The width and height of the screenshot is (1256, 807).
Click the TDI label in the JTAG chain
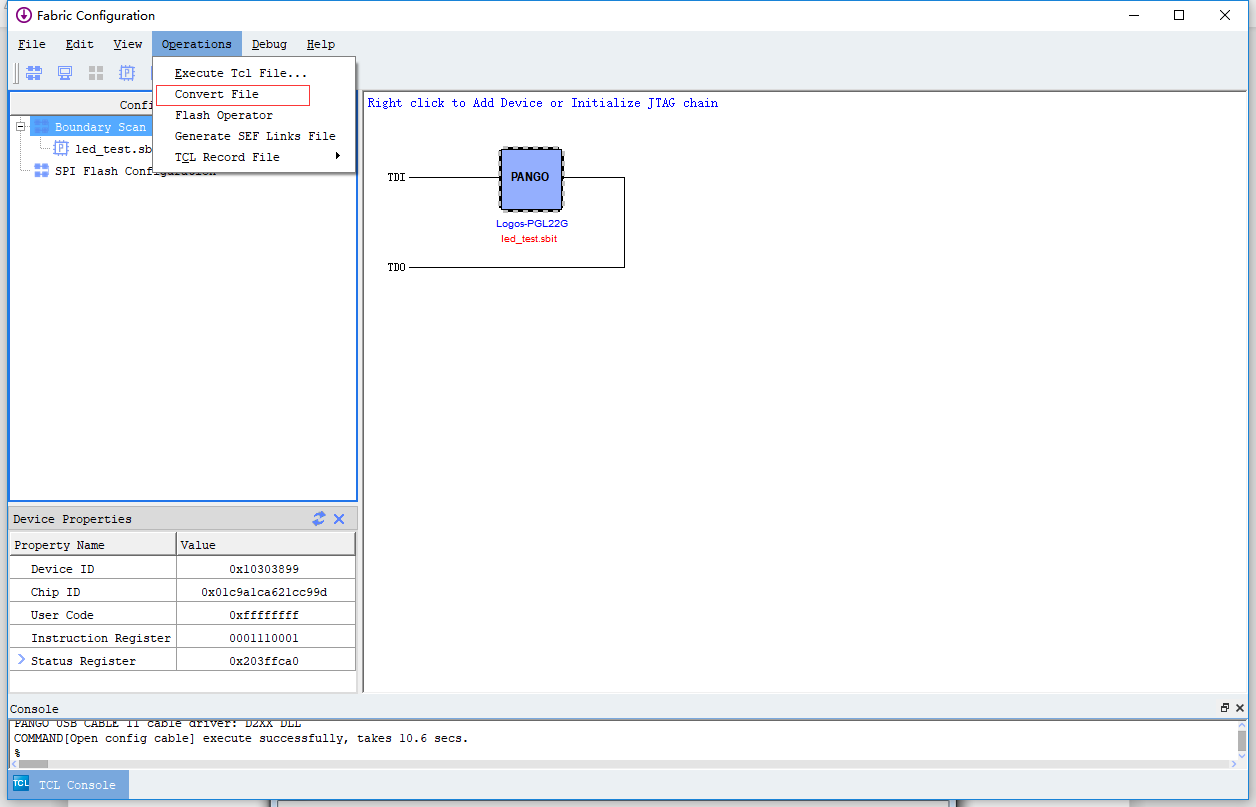[397, 178]
